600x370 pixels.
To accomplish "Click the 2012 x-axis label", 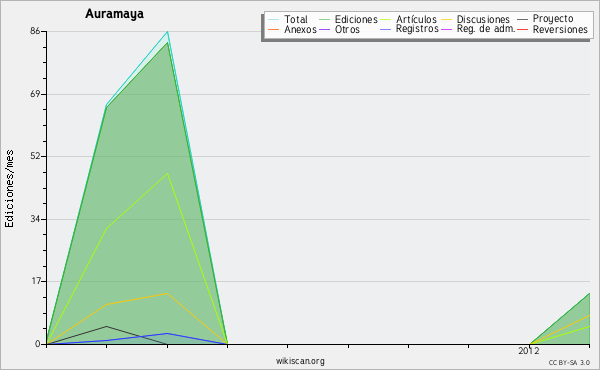I will 528,350.
